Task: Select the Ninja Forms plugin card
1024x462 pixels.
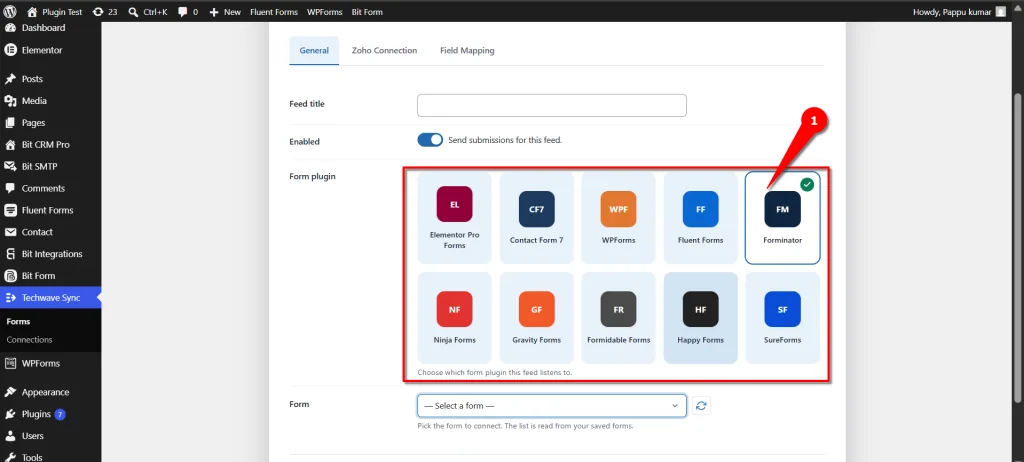Action: 455,318
